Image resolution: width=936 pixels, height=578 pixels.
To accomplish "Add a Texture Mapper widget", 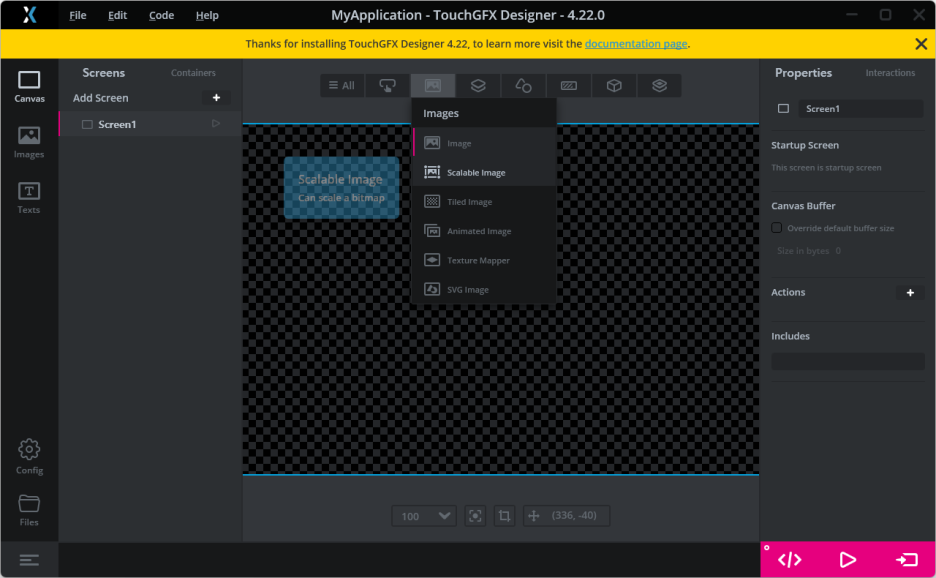I will 484,260.
